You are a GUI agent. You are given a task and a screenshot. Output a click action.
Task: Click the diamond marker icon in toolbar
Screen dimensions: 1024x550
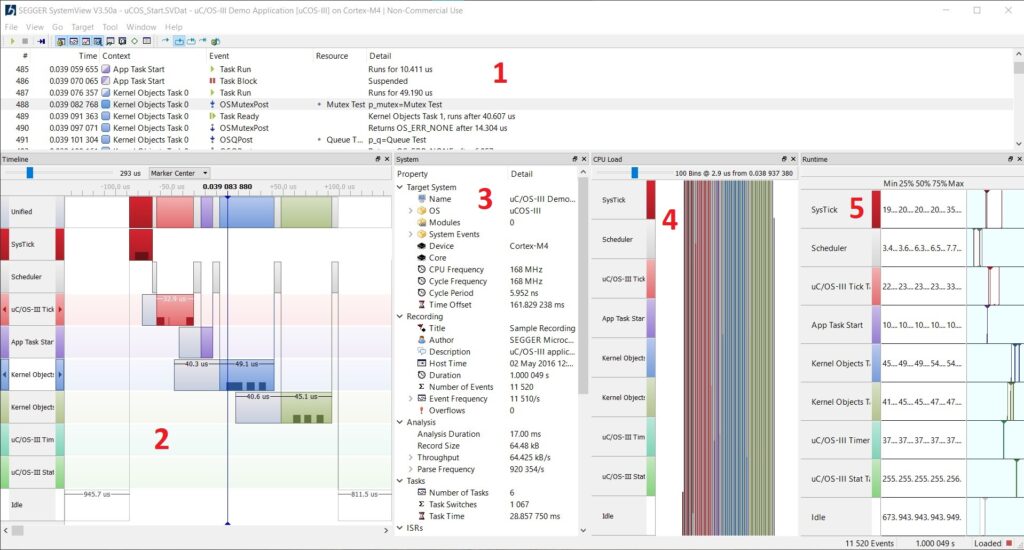[x=135, y=41]
